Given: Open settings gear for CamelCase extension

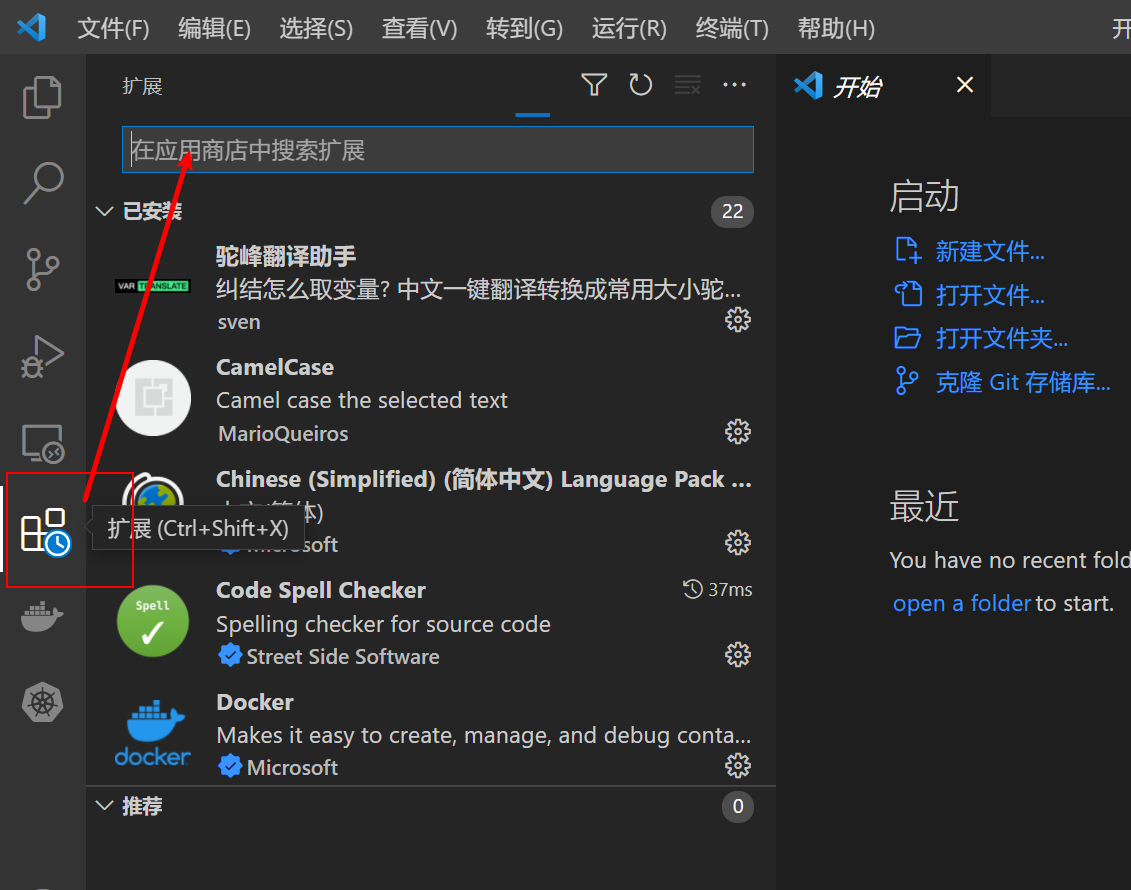Looking at the screenshot, I should (737, 431).
